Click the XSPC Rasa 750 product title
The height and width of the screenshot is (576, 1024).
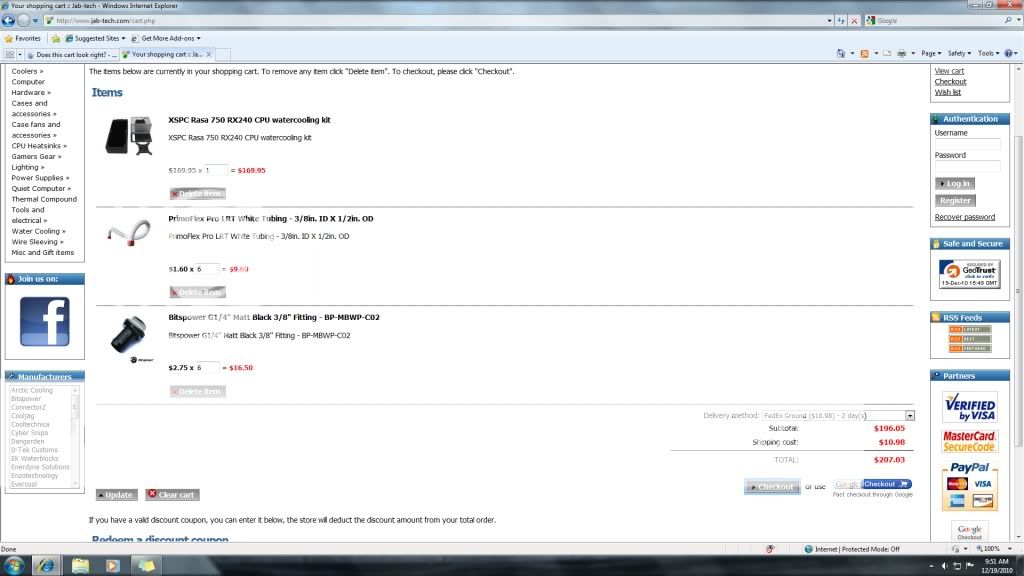(249, 120)
